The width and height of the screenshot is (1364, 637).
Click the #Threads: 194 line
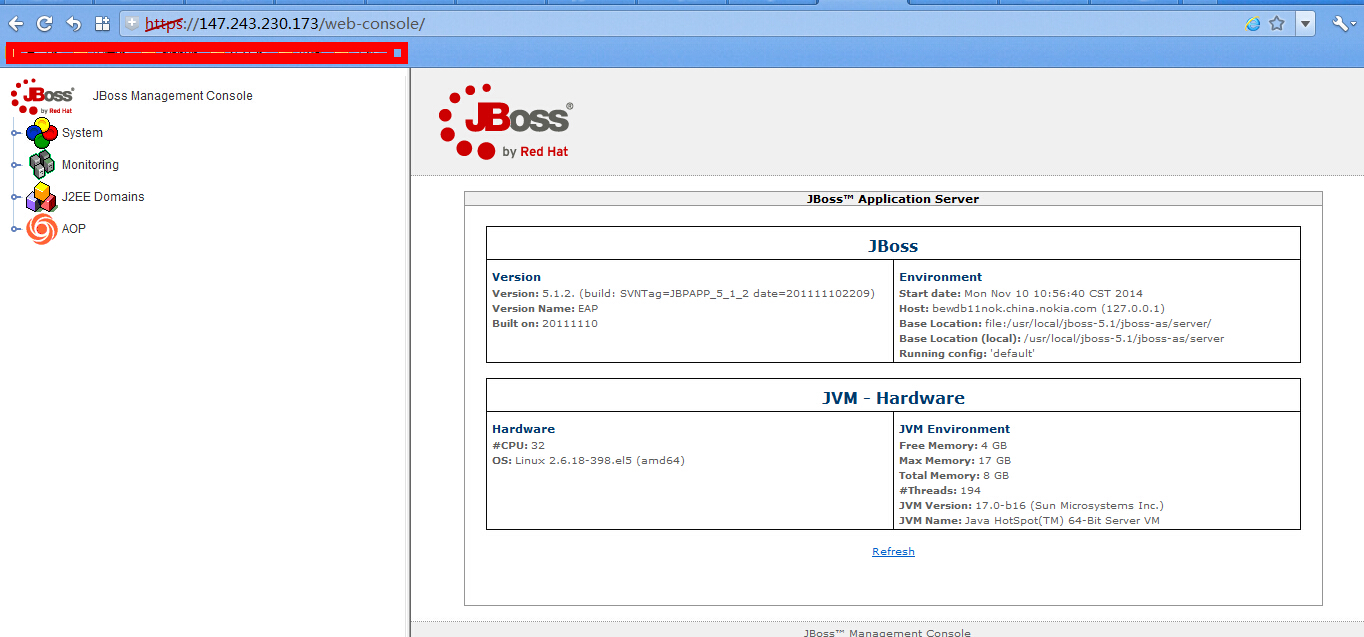coord(940,491)
